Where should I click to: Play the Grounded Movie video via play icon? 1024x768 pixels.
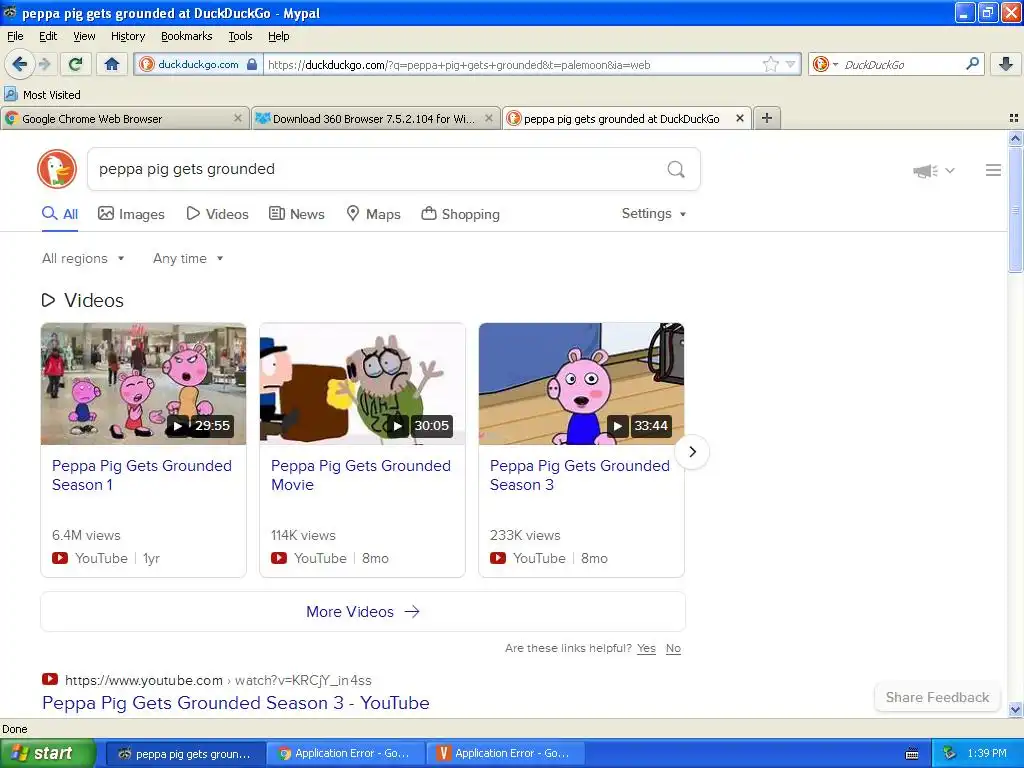(397, 426)
